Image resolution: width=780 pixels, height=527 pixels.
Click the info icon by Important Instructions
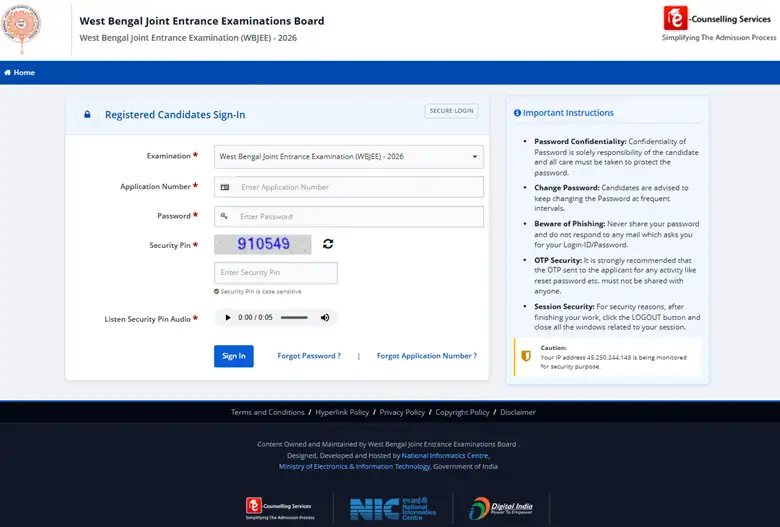click(x=517, y=113)
